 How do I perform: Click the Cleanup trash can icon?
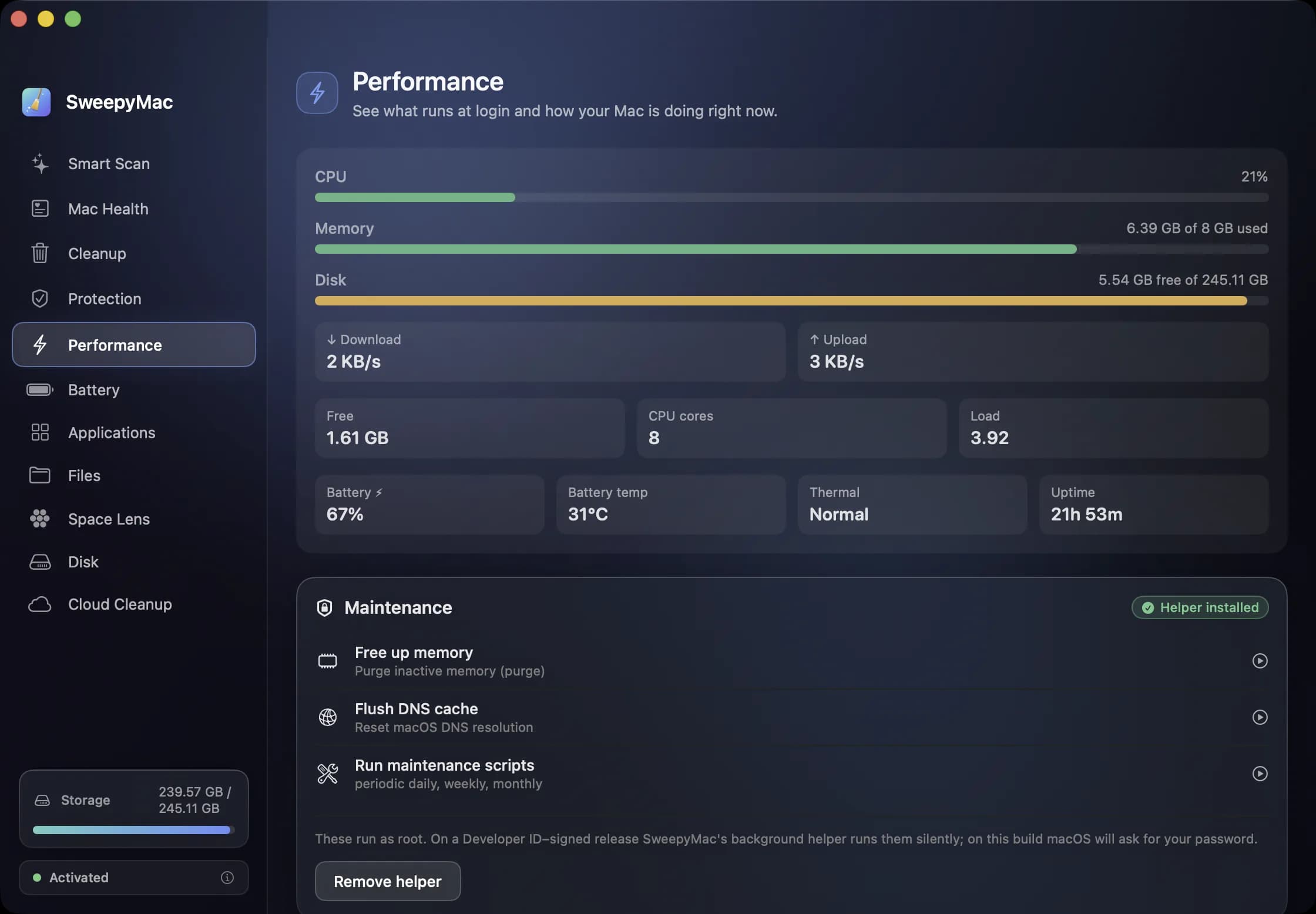coord(40,253)
